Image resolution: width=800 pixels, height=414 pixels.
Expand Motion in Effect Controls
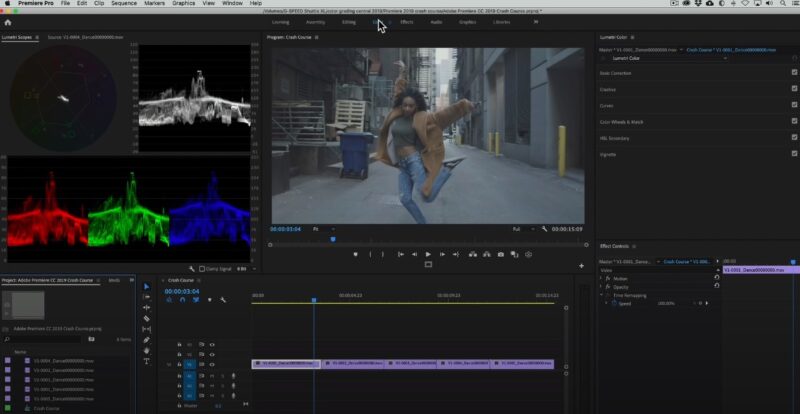(x=601, y=279)
